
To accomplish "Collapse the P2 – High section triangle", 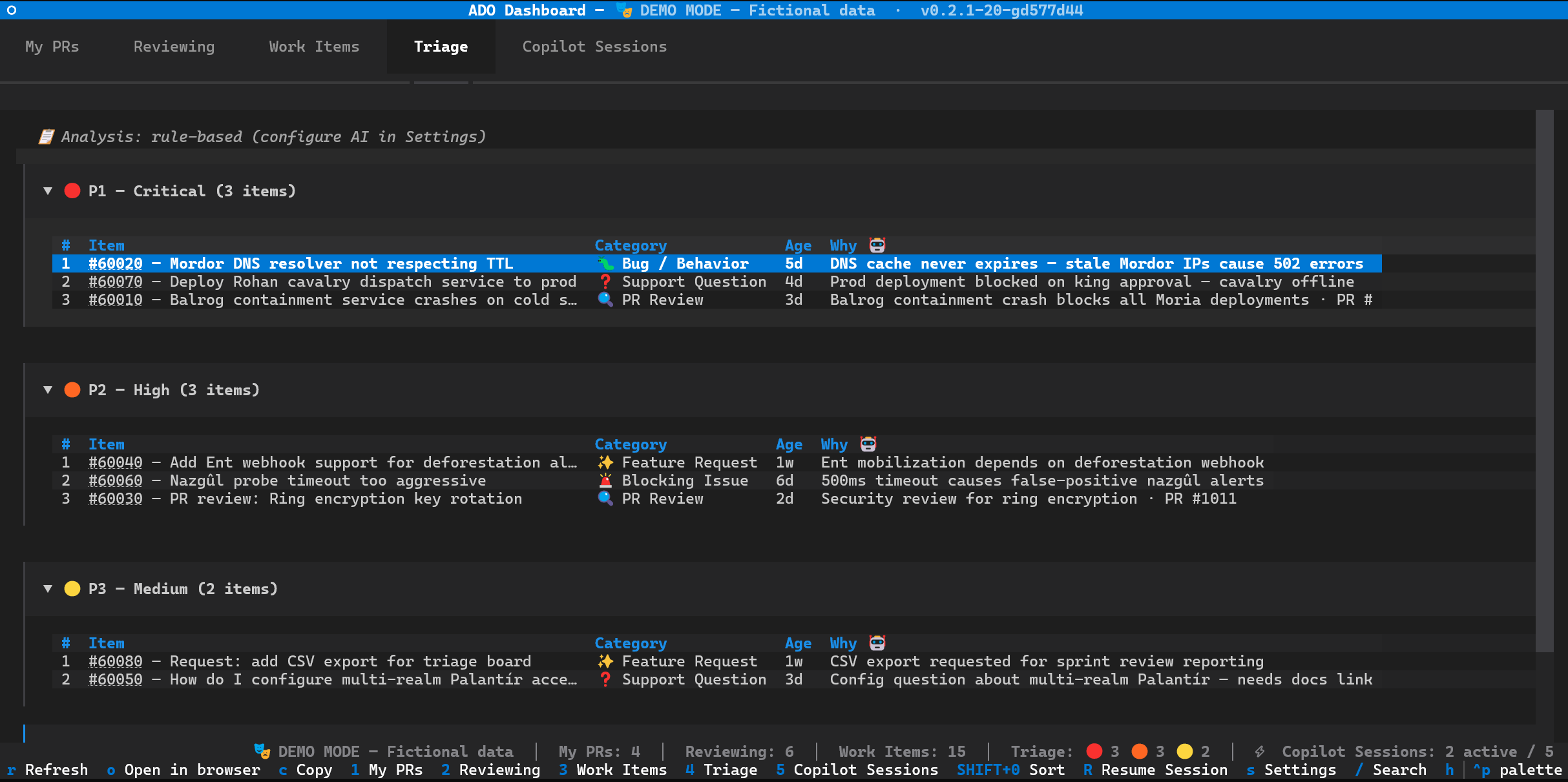I will tap(48, 390).
